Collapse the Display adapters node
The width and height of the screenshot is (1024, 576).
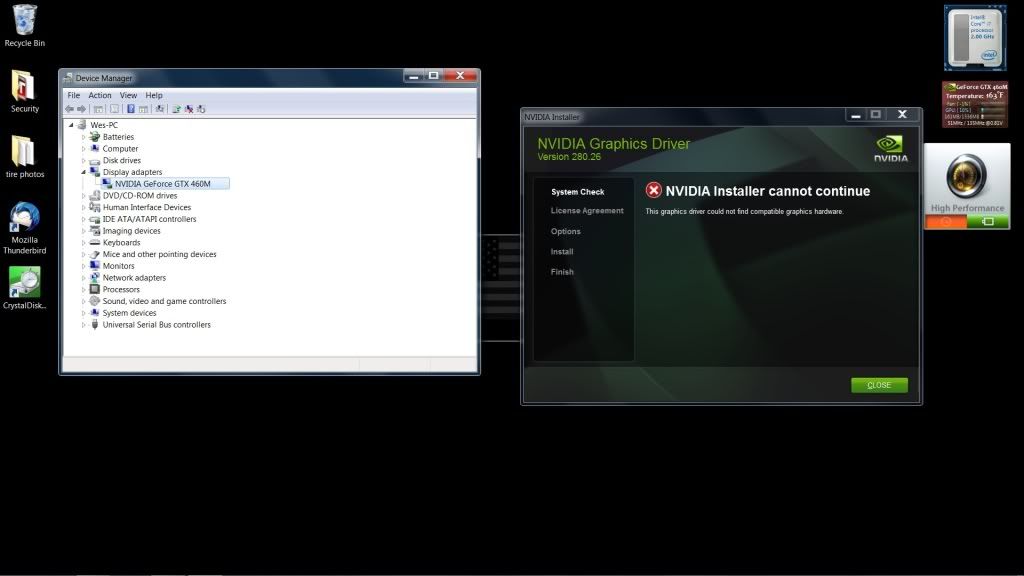pos(84,172)
